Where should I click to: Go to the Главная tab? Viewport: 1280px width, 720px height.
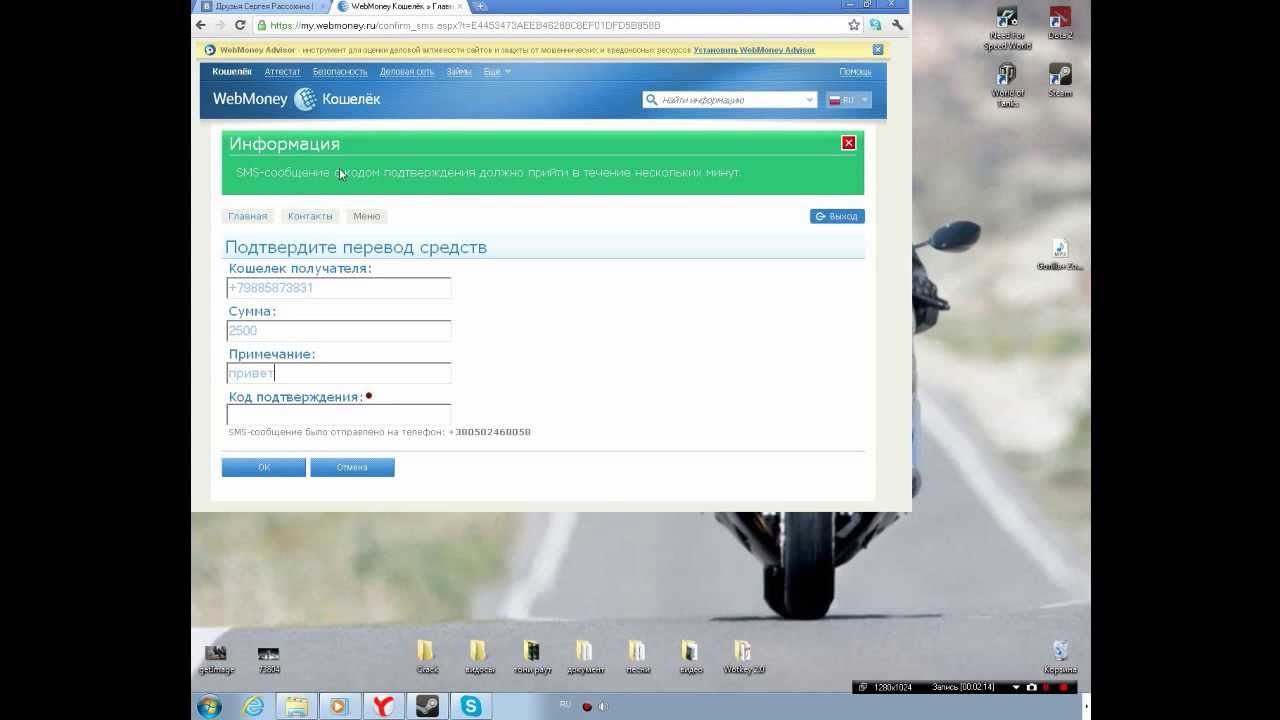247,216
